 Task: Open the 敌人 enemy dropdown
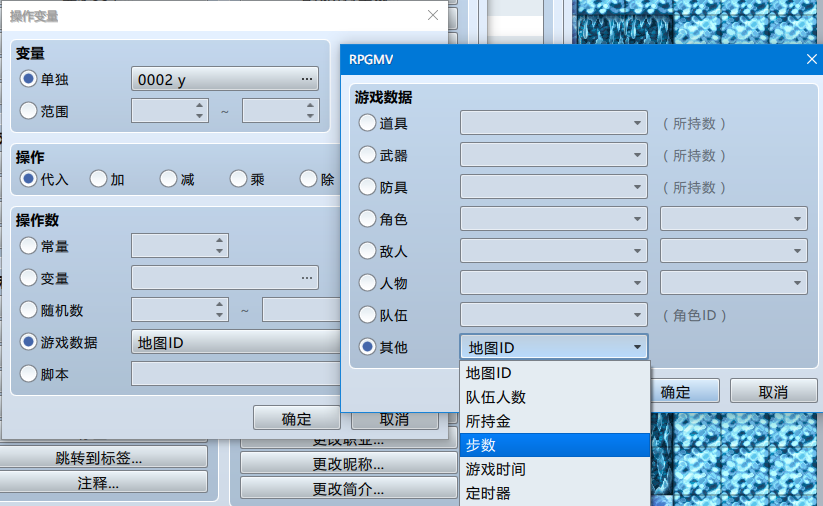(554, 251)
